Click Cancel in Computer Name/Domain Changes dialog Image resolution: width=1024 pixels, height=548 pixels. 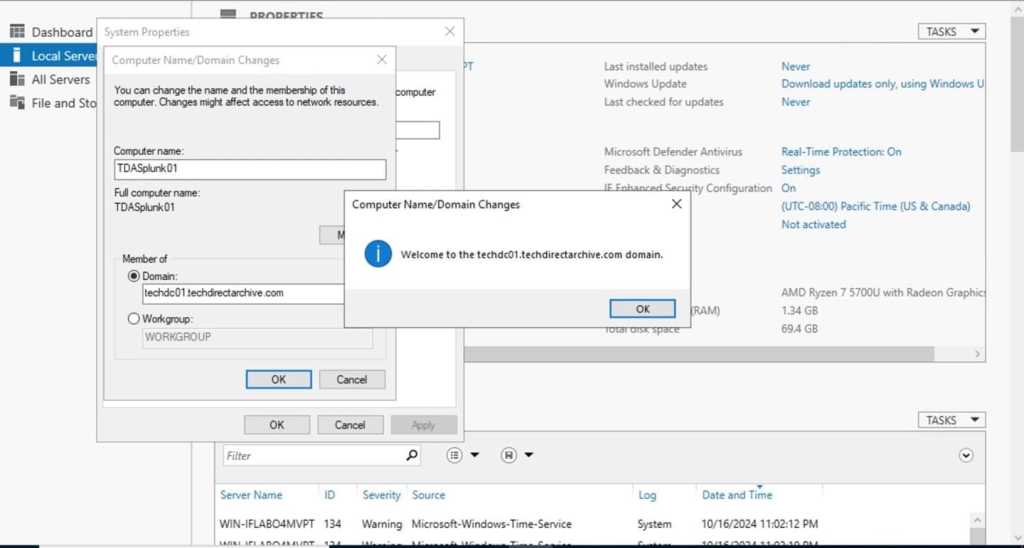352,379
